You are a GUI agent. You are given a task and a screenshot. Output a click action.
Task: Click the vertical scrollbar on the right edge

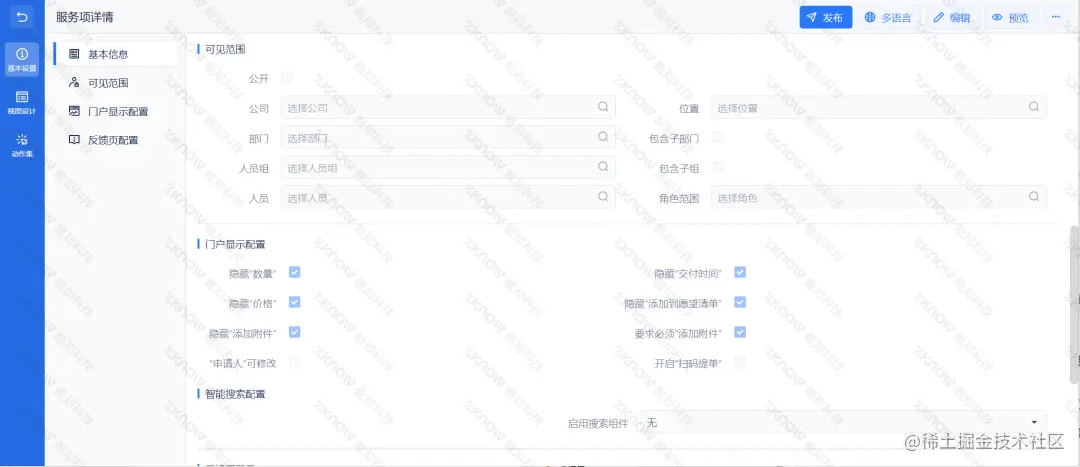(x=1074, y=303)
